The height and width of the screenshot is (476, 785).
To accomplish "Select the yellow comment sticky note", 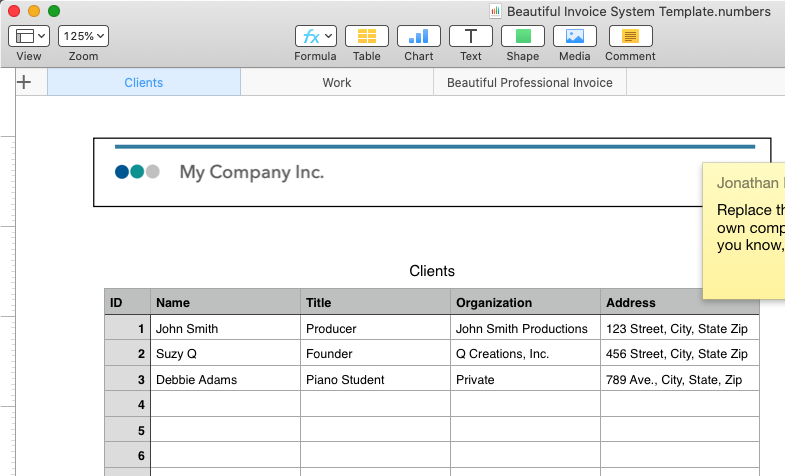I will tap(744, 230).
